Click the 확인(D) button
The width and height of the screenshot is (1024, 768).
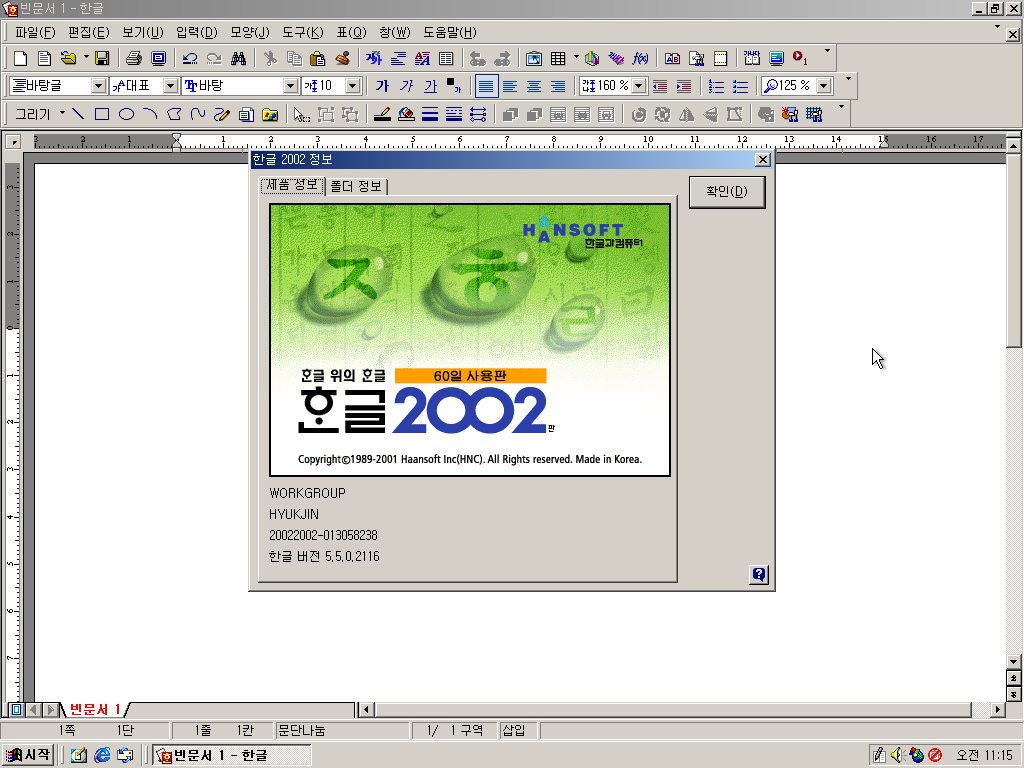coord(727,192)
